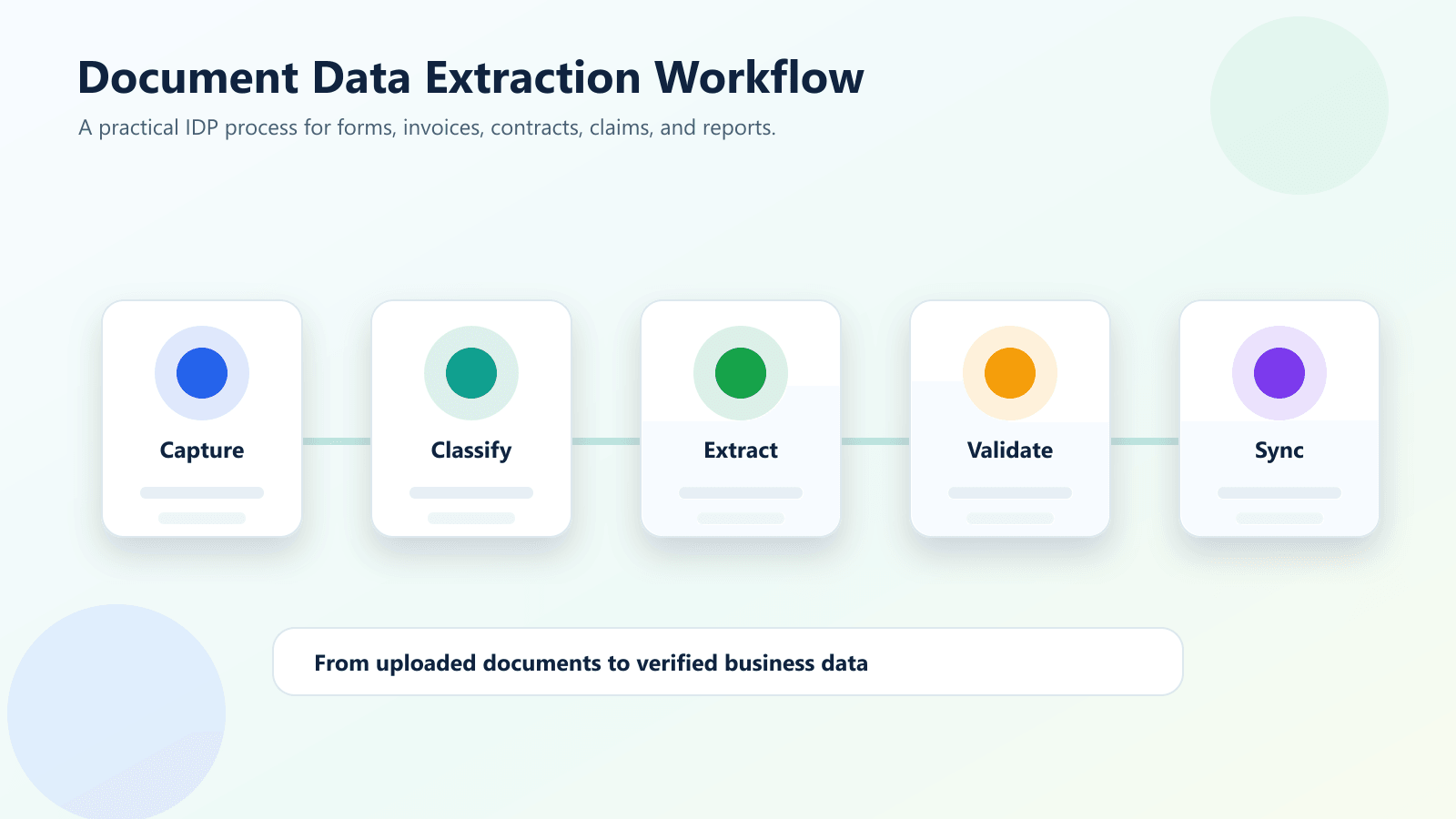Click the subtitle about a practical IDP process
This screenshot has width=1456, height=819.
click(427, 127)
